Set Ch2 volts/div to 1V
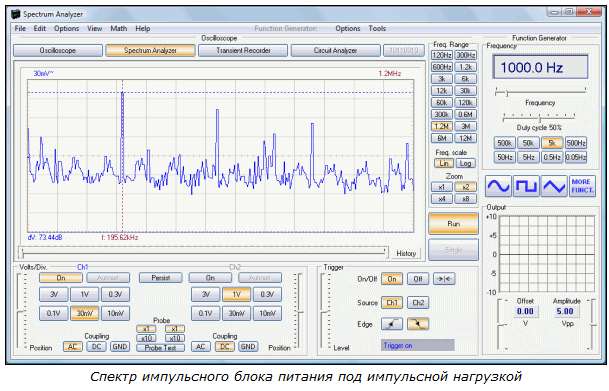This screenshot has width=609, height=391. [x=236, y=294]
